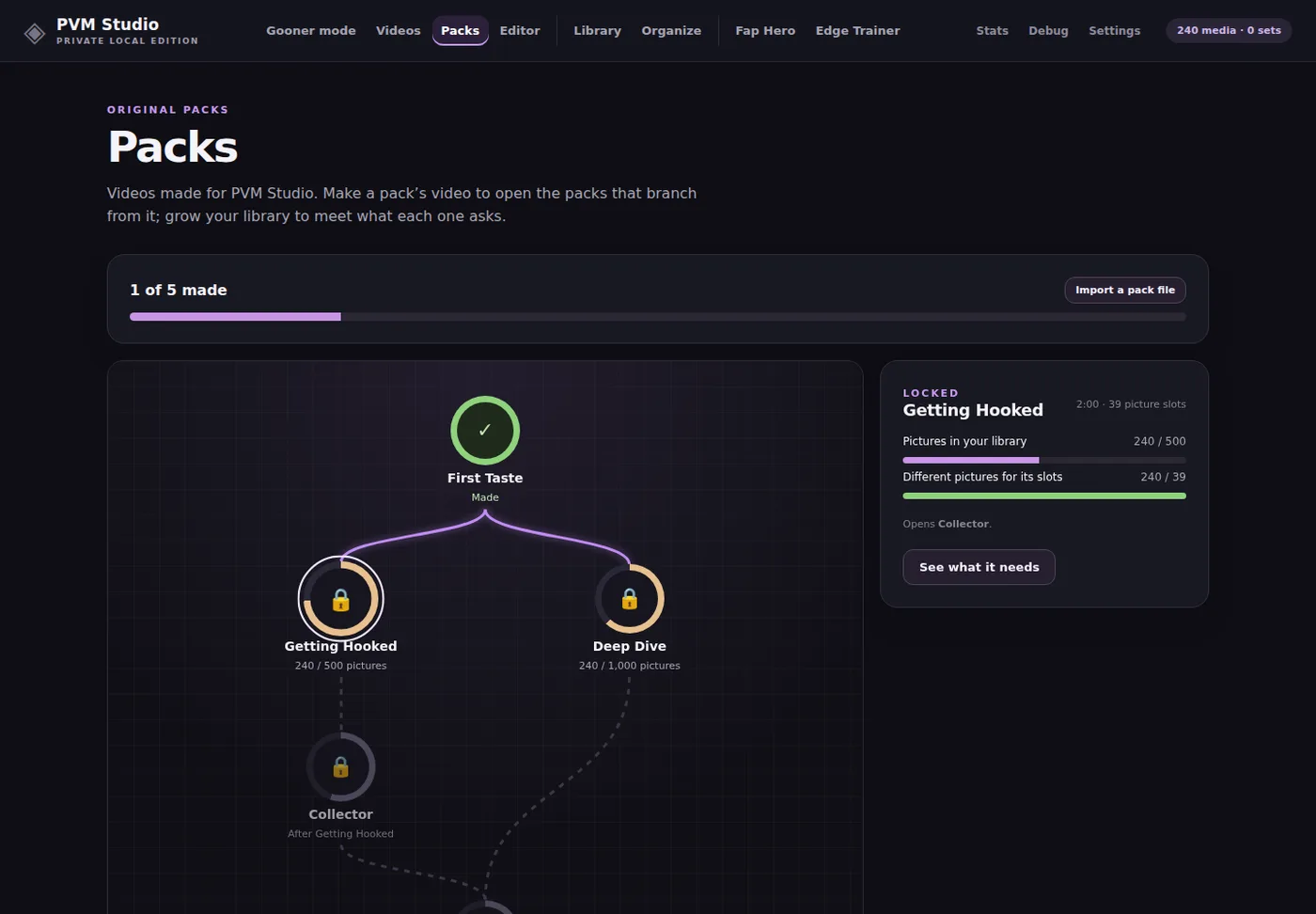Screen dimensions: 1316x914
Task: Click the Packs page heading
Action: tap(173, 147)
